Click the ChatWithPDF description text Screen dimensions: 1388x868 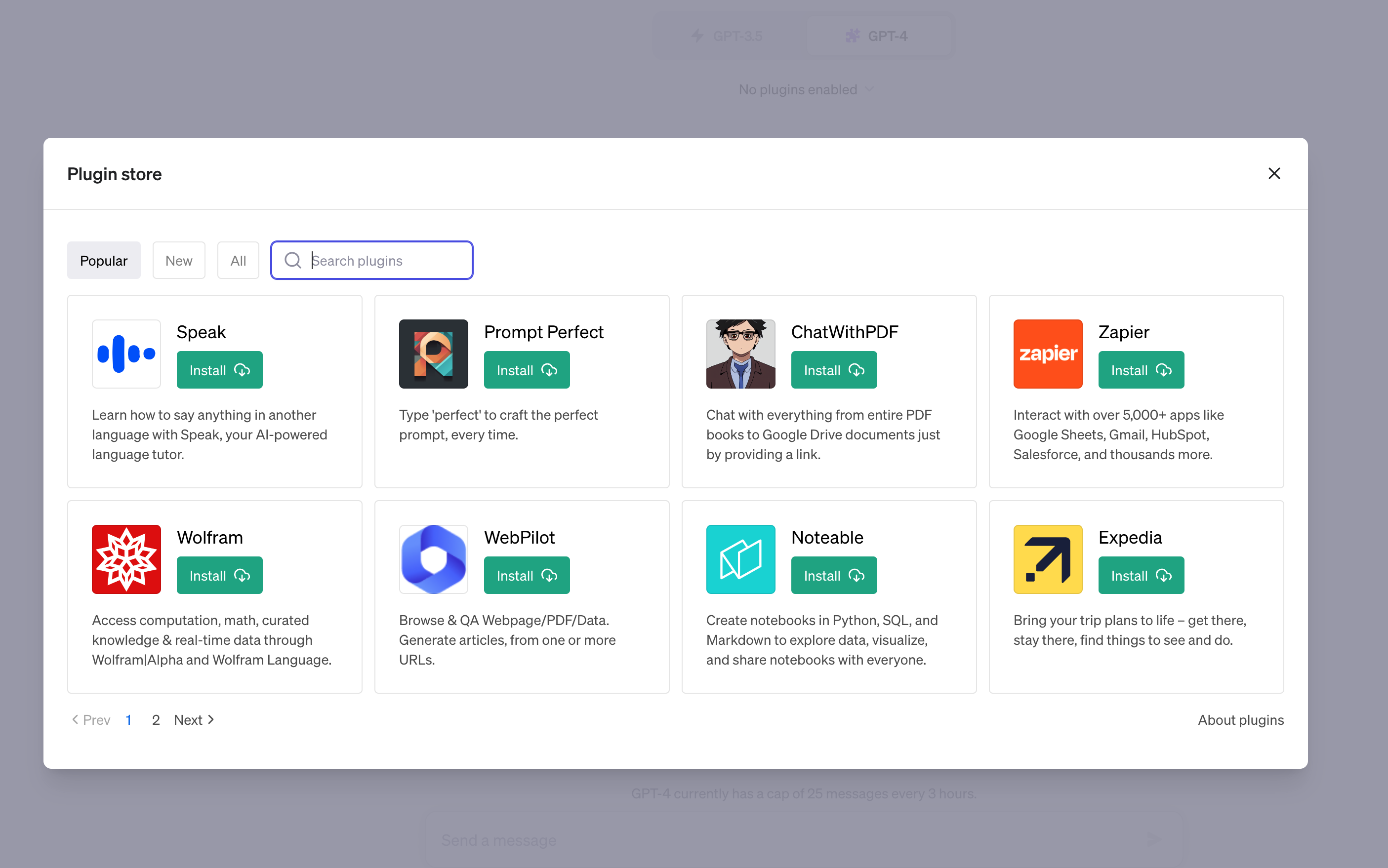(823, 434)
